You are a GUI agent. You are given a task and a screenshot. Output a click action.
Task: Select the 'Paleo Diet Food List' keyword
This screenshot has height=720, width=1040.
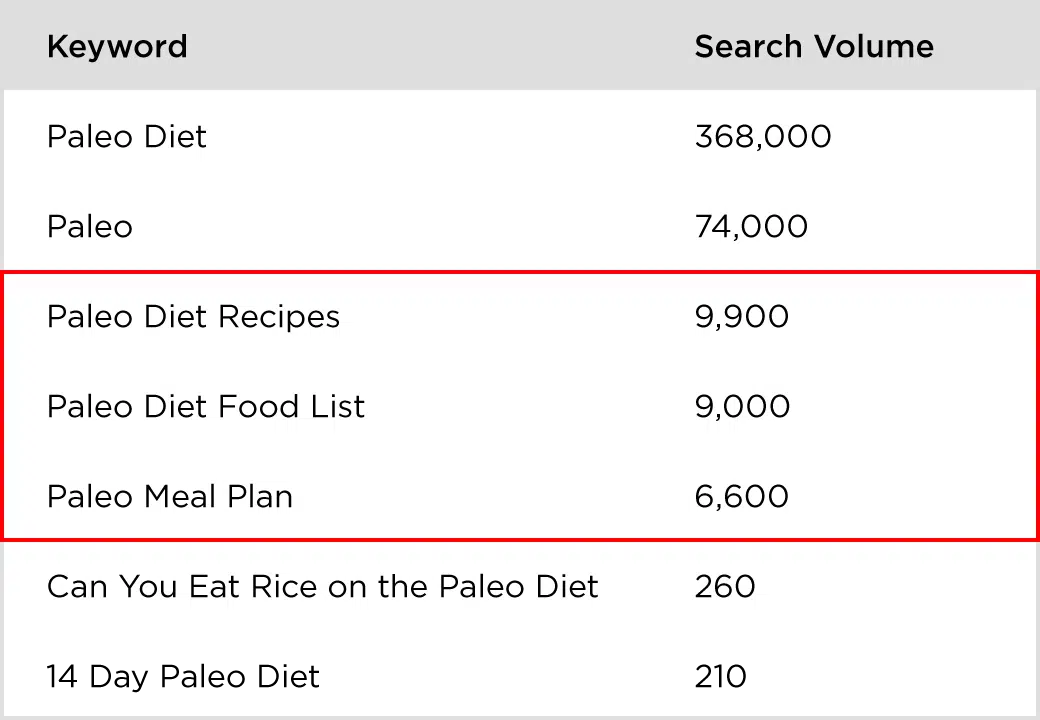[x=206, y=407]
